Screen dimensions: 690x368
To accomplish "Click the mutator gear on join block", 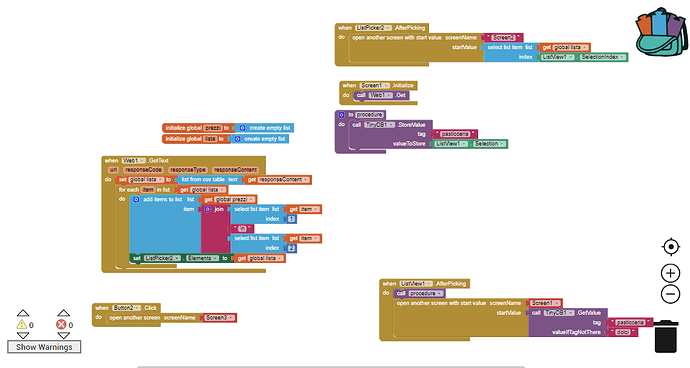I will click(208, 209).
